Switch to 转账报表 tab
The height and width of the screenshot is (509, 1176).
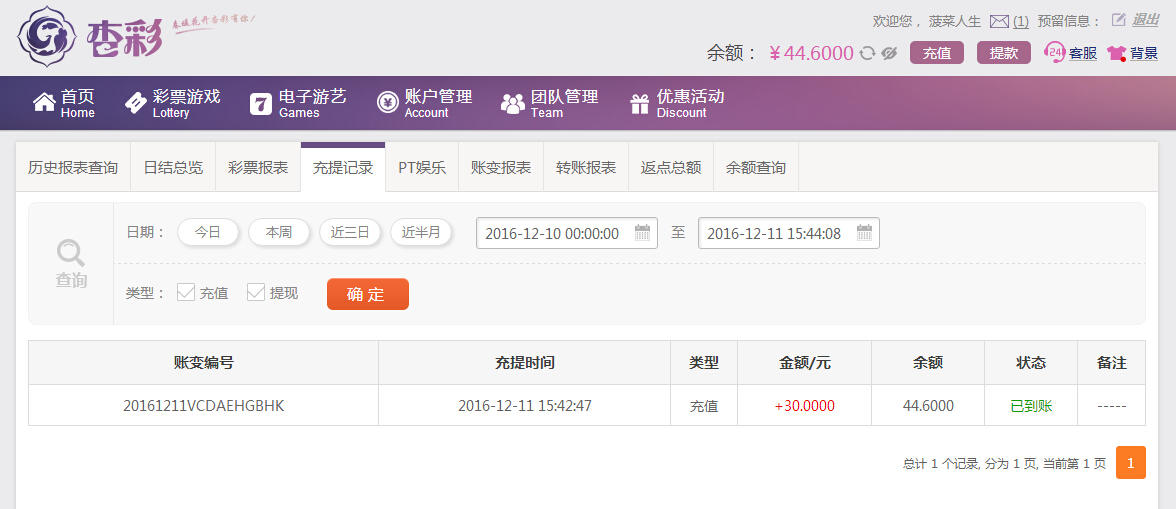coord(586,167)
